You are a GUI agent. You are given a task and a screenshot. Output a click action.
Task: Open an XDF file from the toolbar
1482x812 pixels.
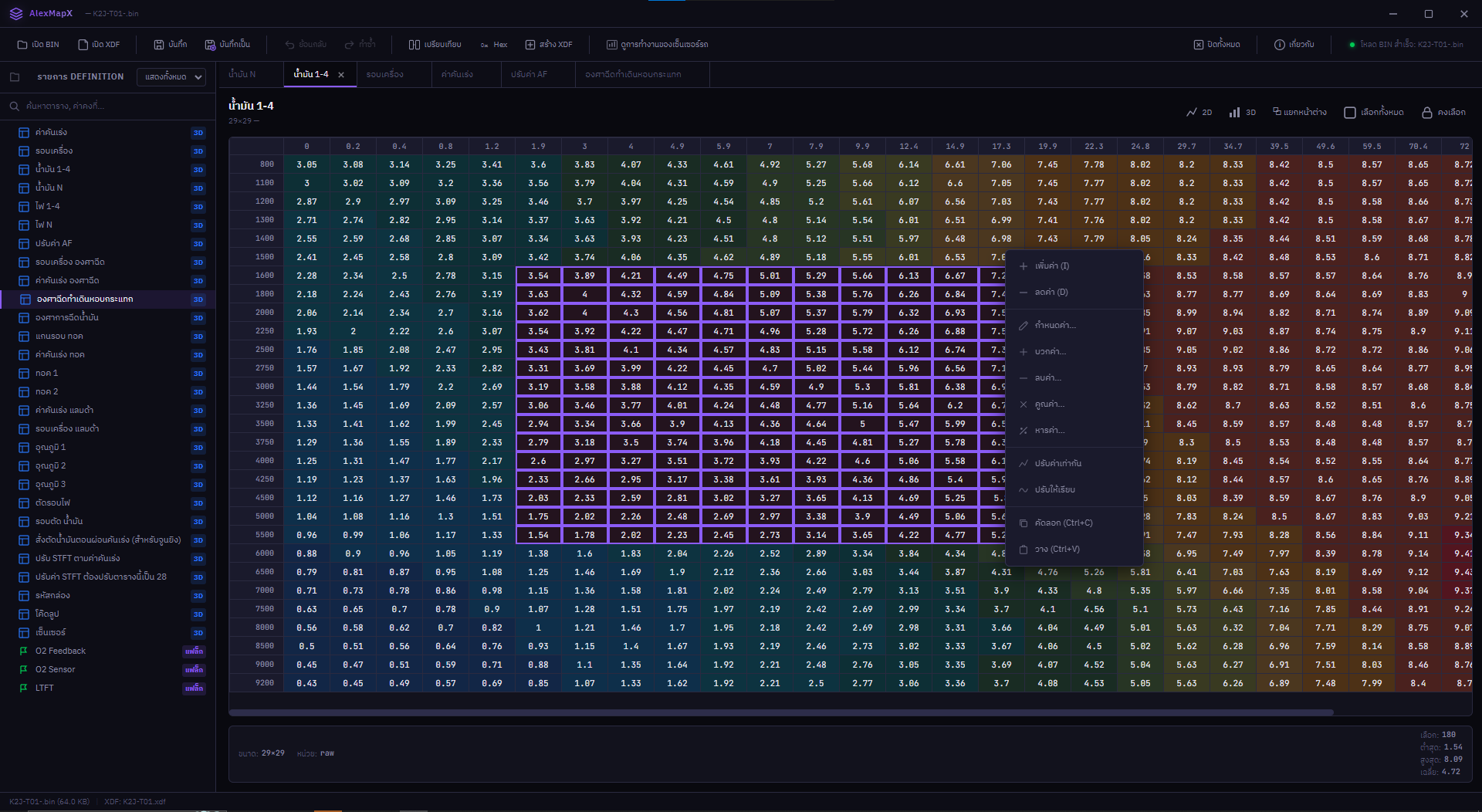pyautogui.click(x=100, y=44)
